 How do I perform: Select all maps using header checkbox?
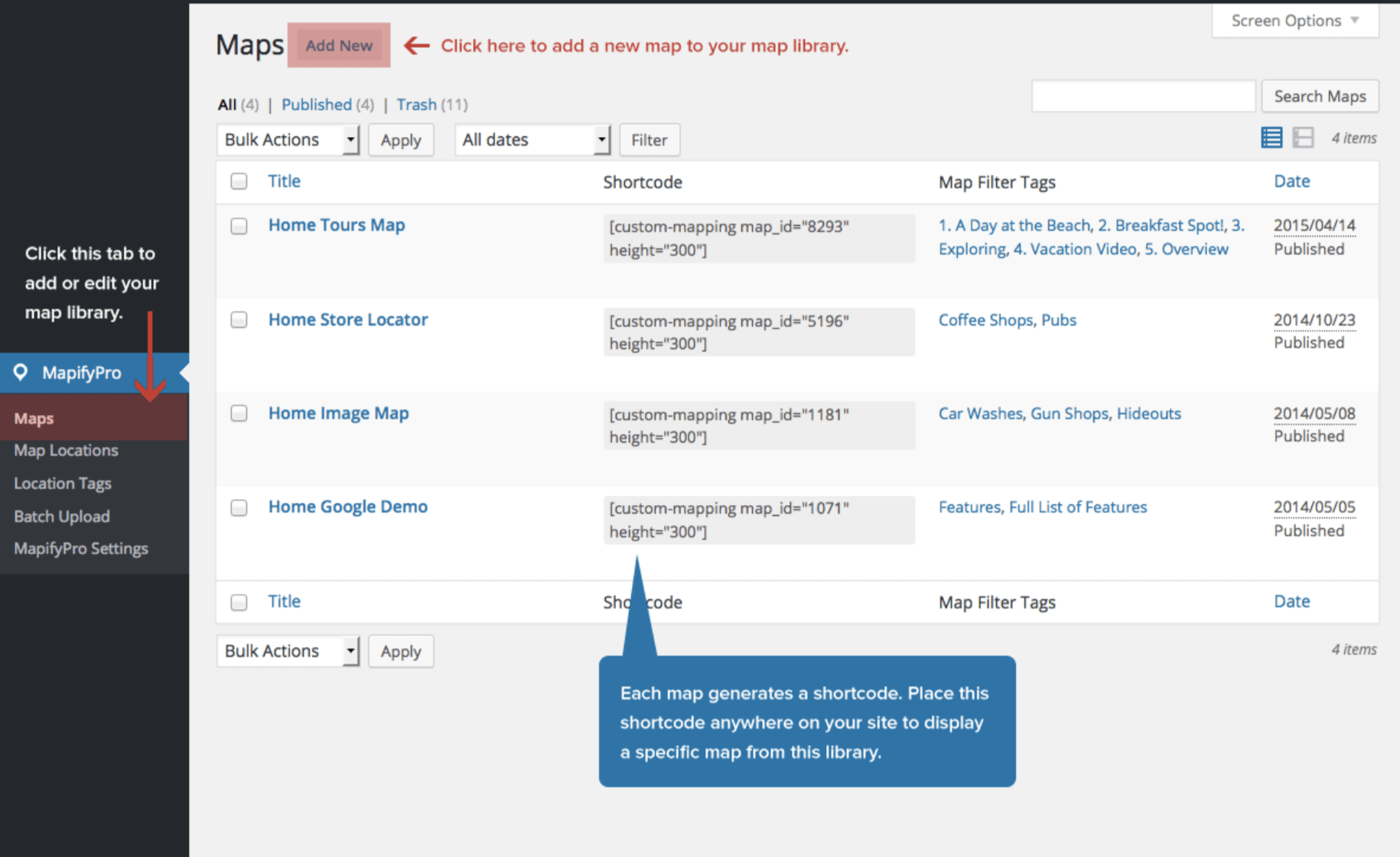tap(239, 181)
